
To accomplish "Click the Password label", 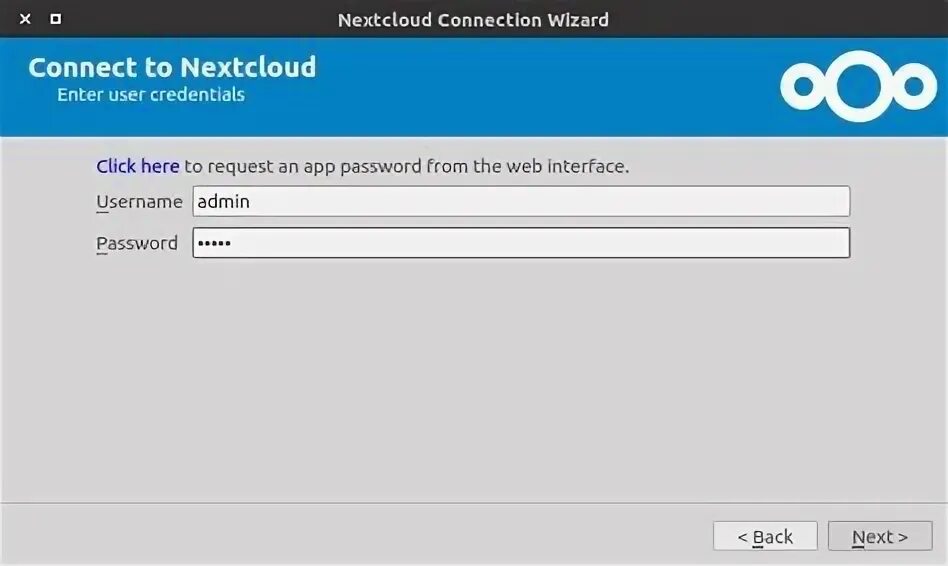I will tap(137, 243).
